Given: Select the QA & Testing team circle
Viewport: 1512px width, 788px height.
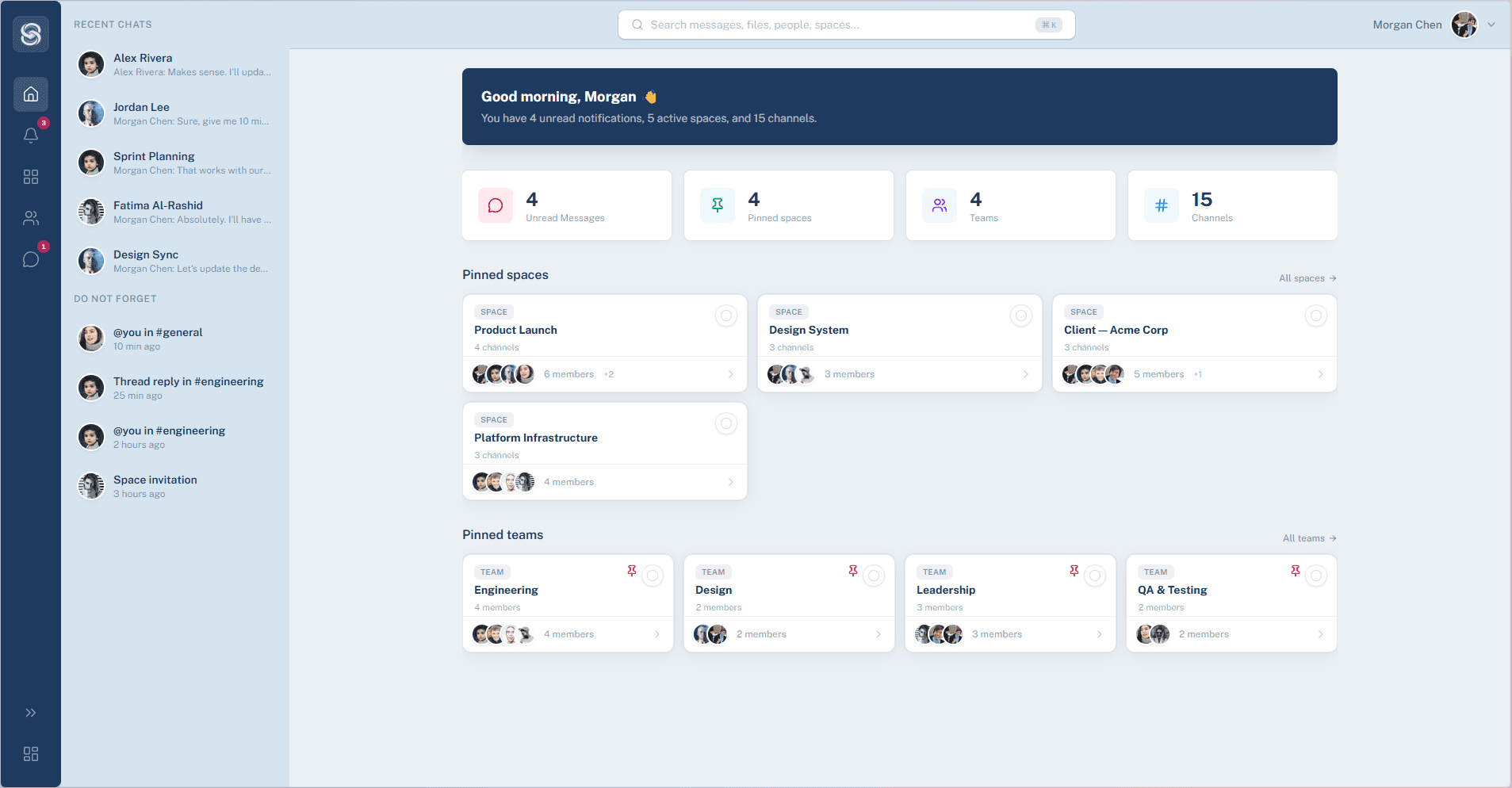Looking at the screenshot, I should point(1316,576).
